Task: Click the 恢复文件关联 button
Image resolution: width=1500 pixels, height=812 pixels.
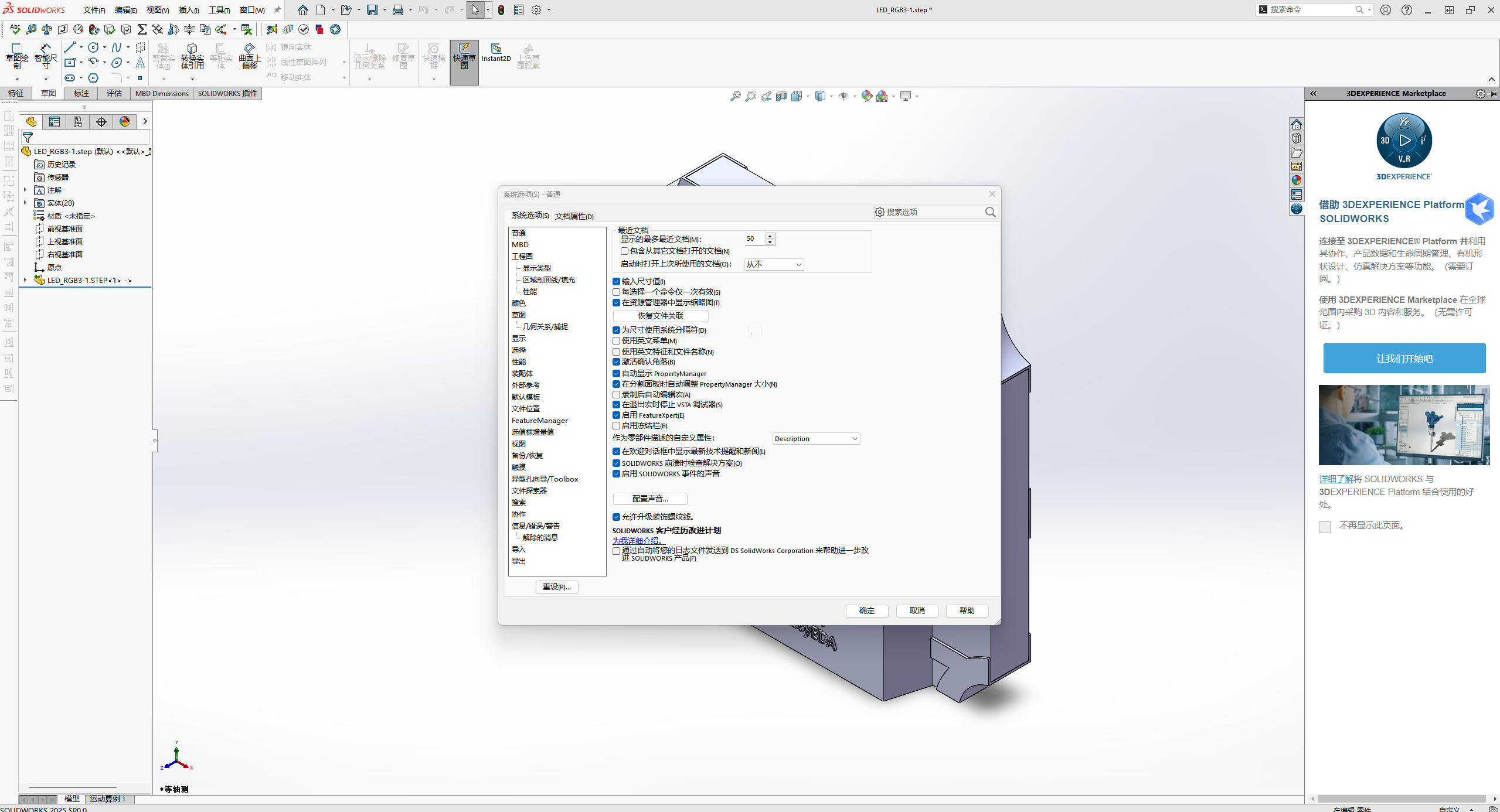Action: click(x=661, y=316)
